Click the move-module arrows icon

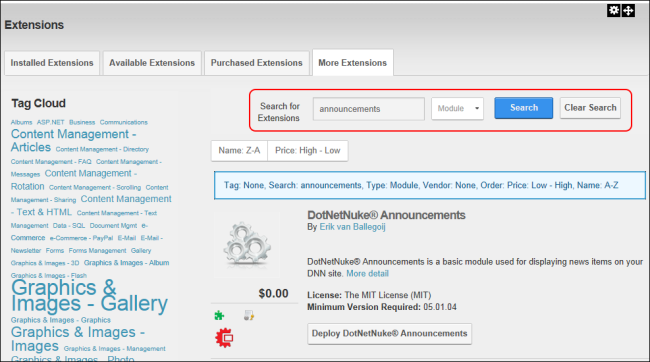click(628, 10)
